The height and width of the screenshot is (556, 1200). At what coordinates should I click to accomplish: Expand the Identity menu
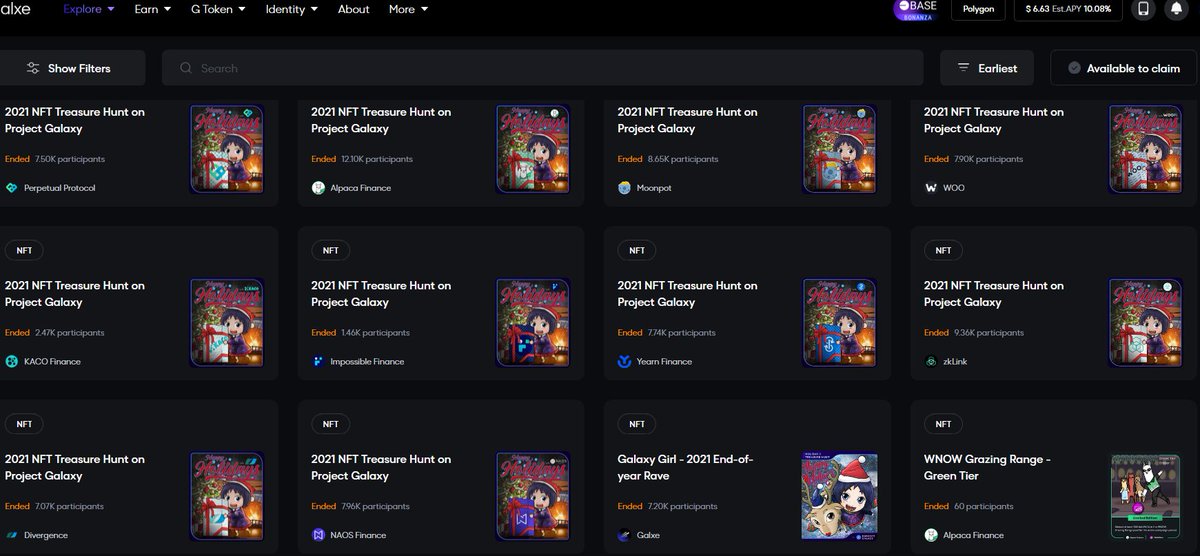point(291,9)
